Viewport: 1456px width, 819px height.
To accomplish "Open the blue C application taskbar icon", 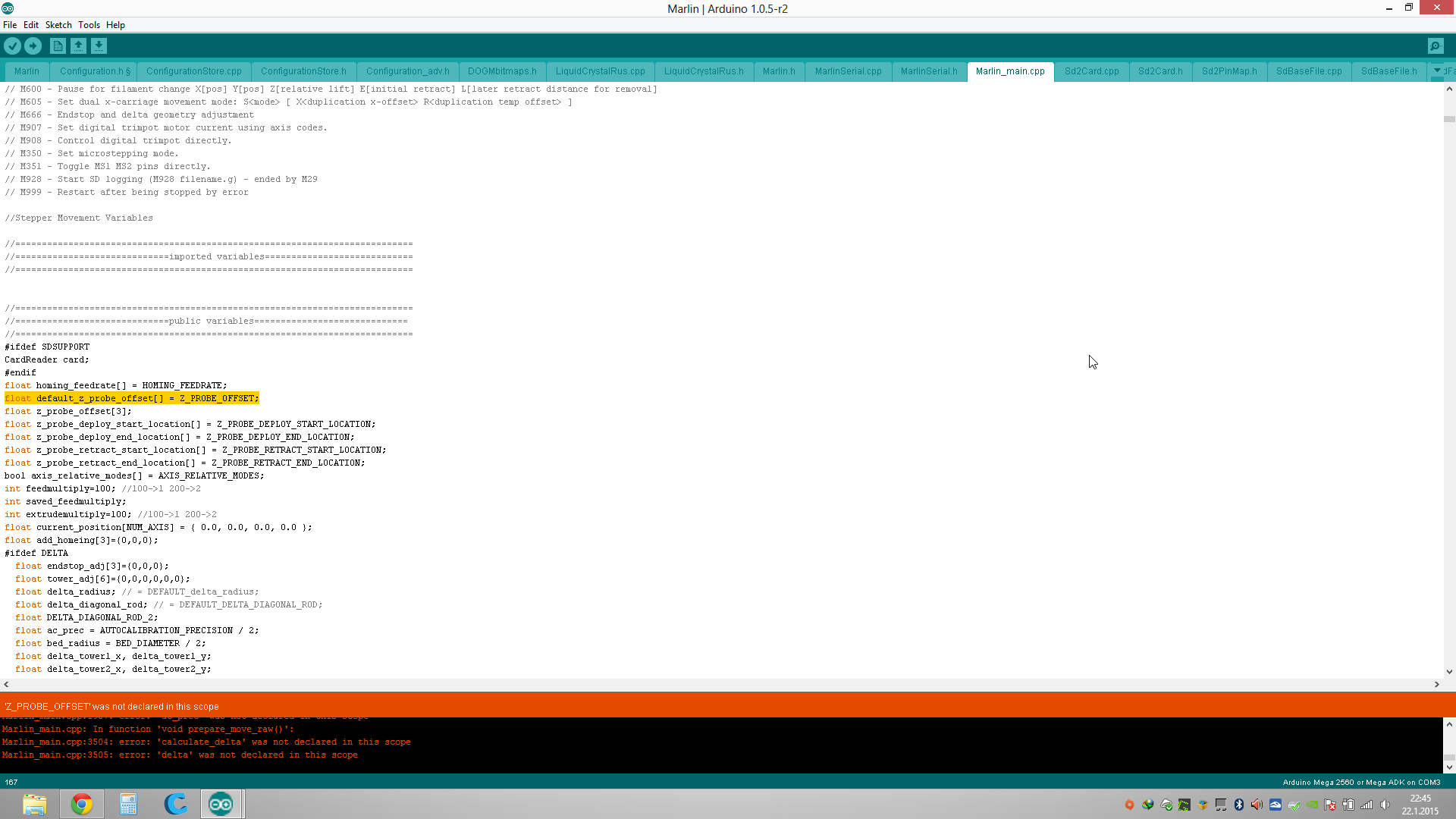I will coord(176,804).
